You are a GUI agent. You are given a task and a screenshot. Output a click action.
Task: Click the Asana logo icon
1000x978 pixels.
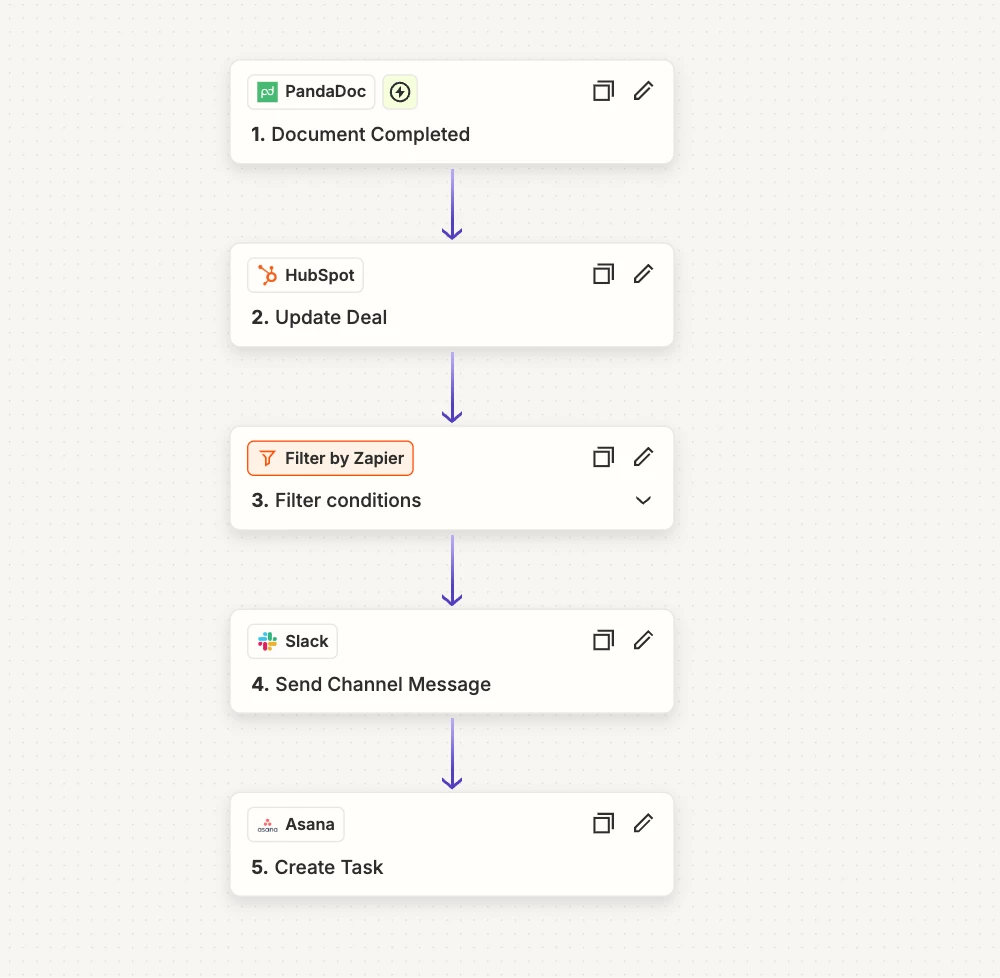[x=267, y=825]
